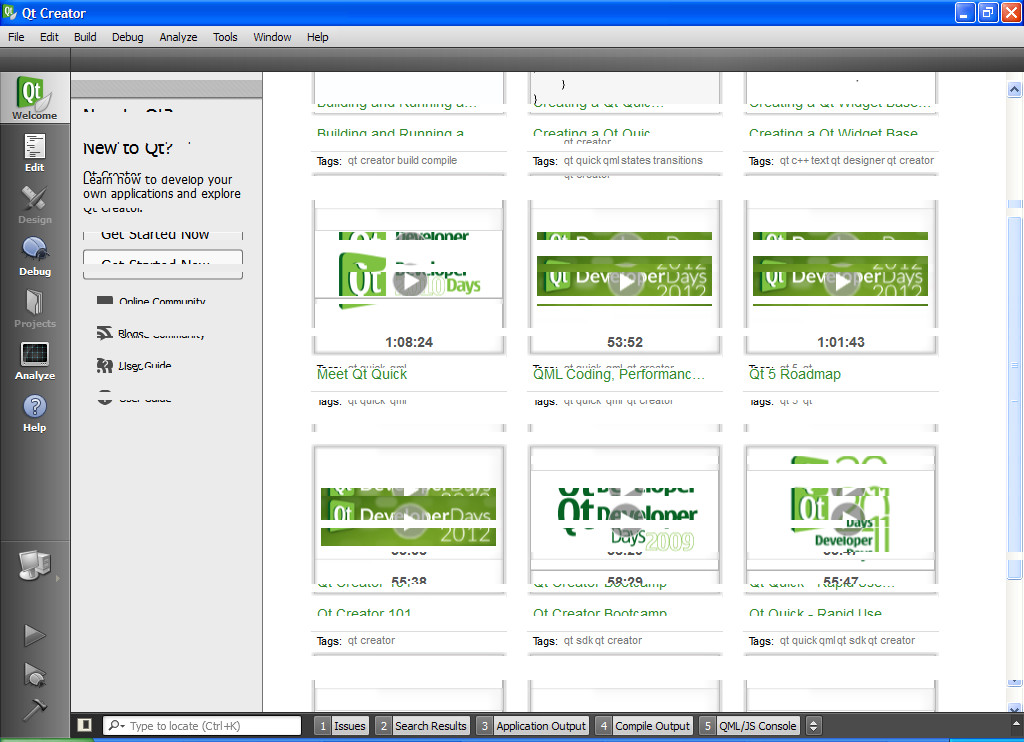Click tags qt quick qml states transitions
Image resolution: width=1024 pixels, height=742 pixels.
[633, 160]
